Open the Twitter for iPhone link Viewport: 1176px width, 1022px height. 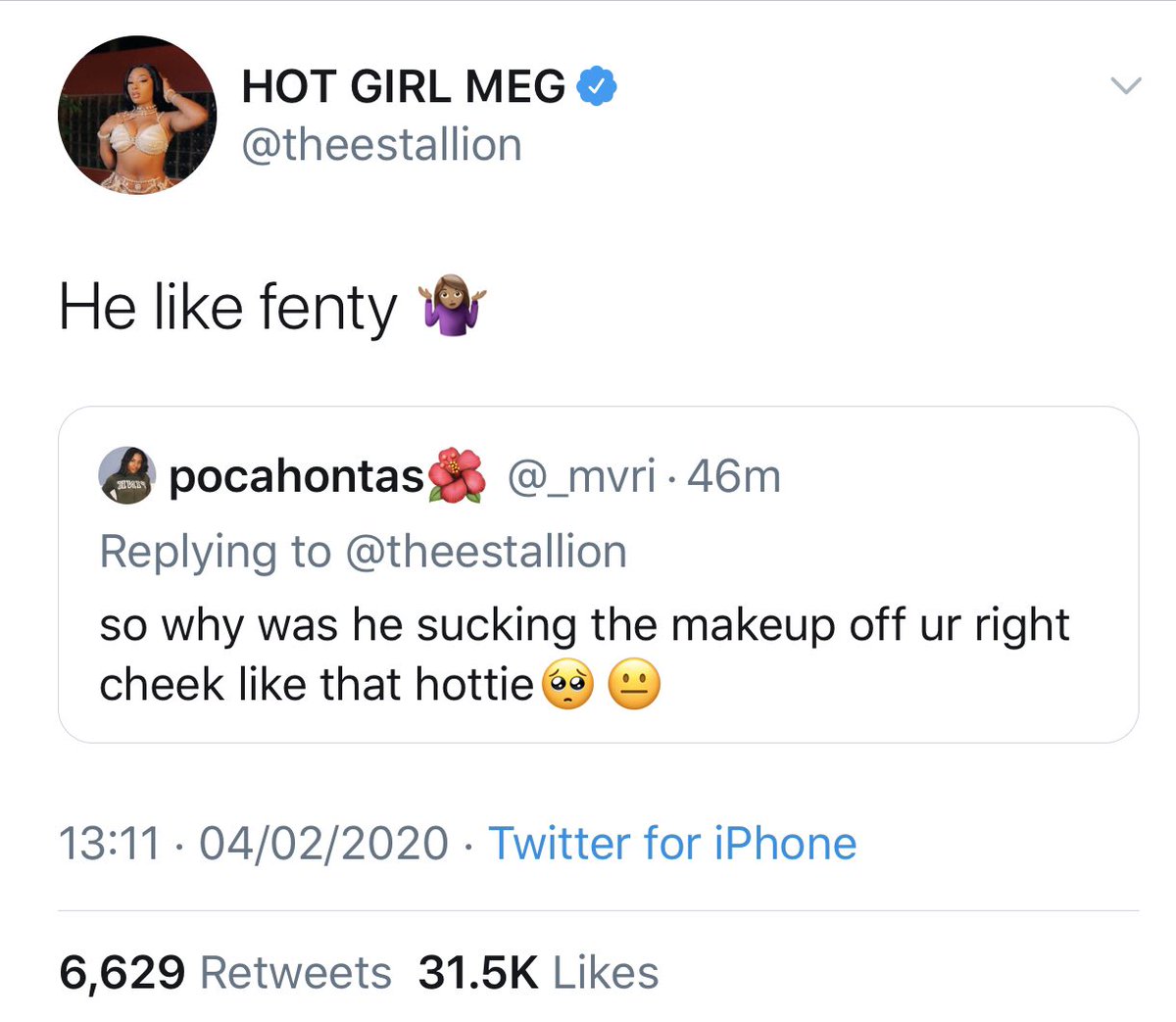pyautogui.click(x=672, y=844)
